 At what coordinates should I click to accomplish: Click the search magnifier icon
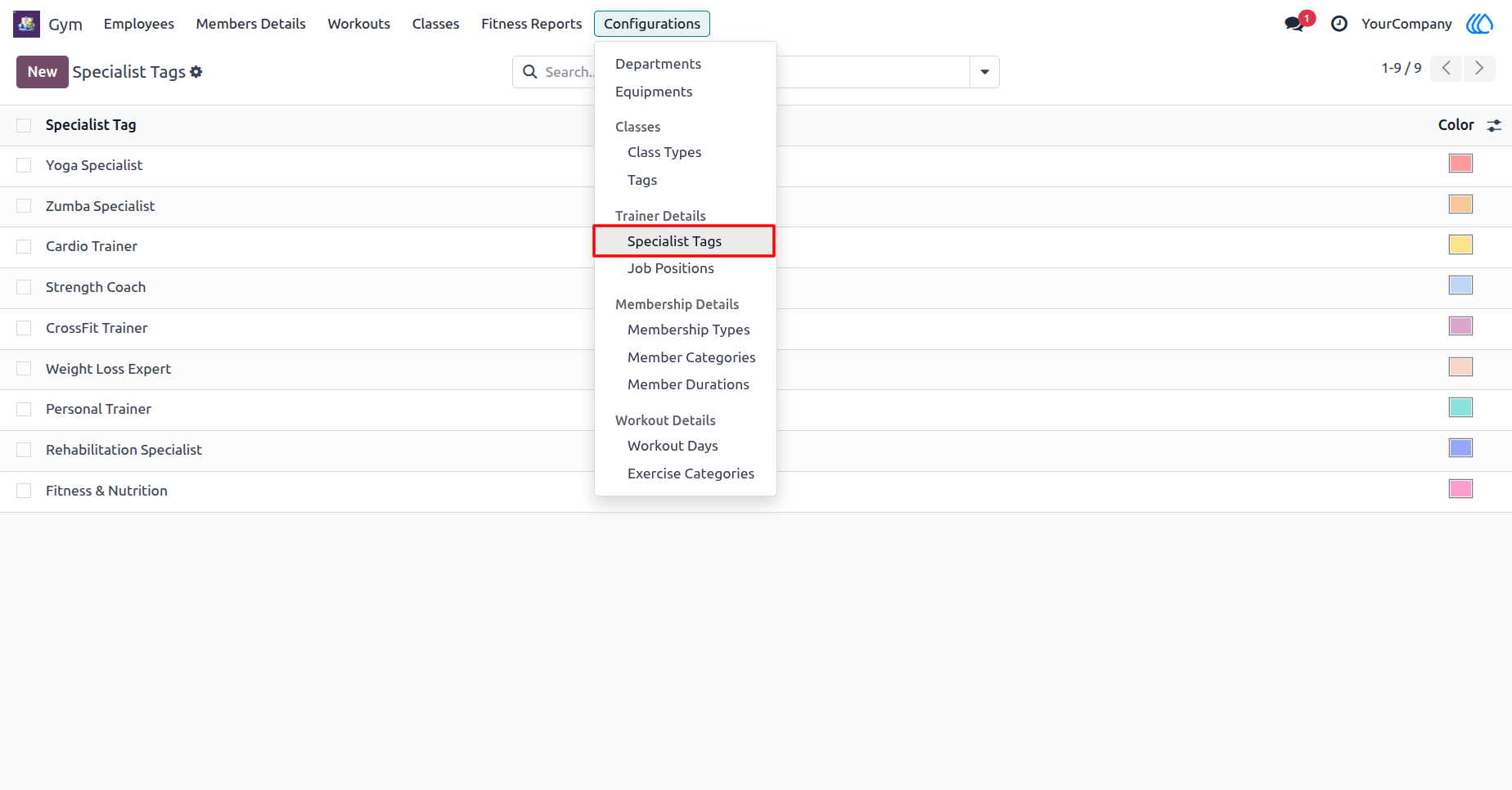click(530, 72)
